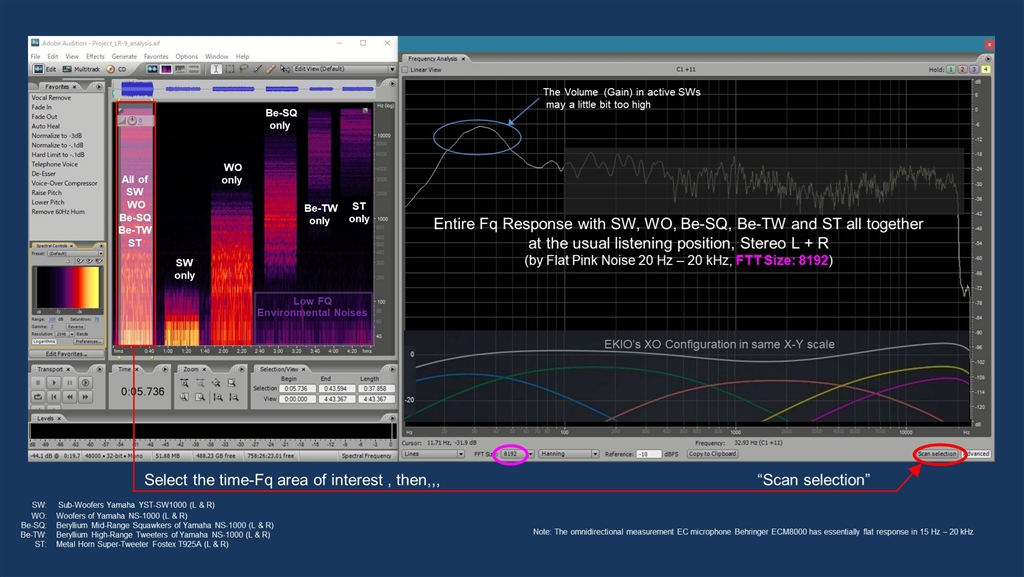Stop playback in Transport panel

pos(38,382)
